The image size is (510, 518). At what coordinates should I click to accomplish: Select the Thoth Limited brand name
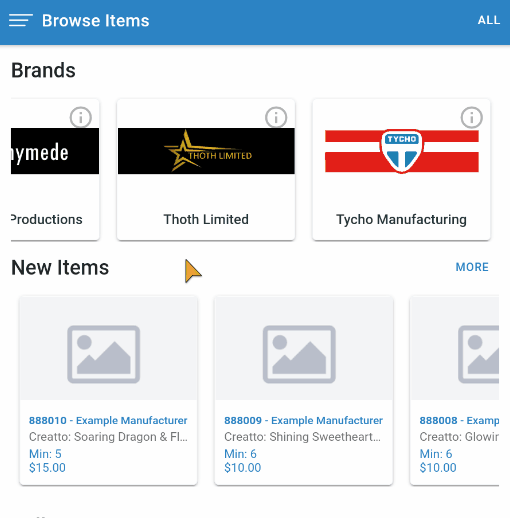click(x=206, y=219)
